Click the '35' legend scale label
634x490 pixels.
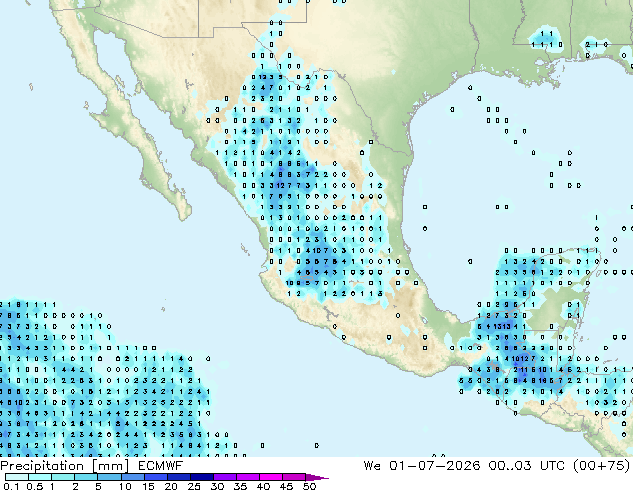coord(241,486)
